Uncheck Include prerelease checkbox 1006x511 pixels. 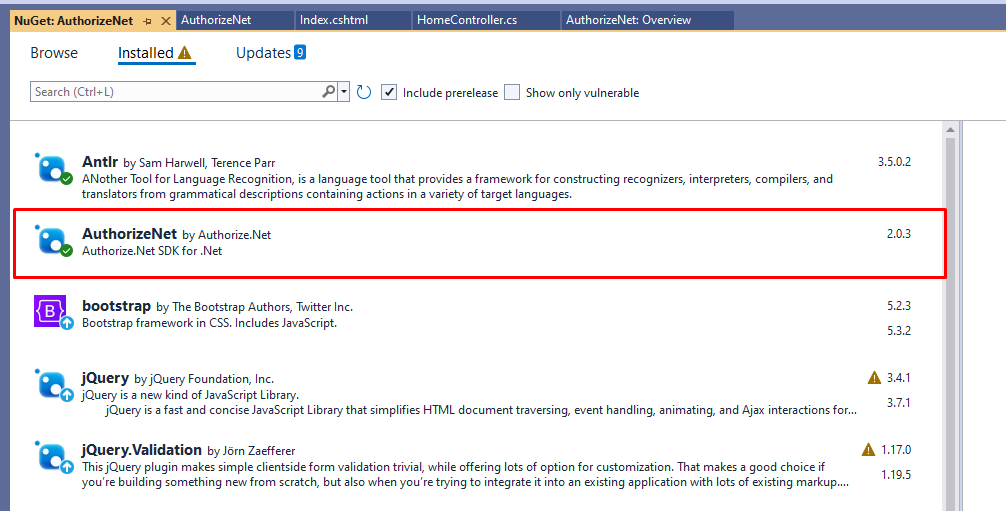point(389,92)
